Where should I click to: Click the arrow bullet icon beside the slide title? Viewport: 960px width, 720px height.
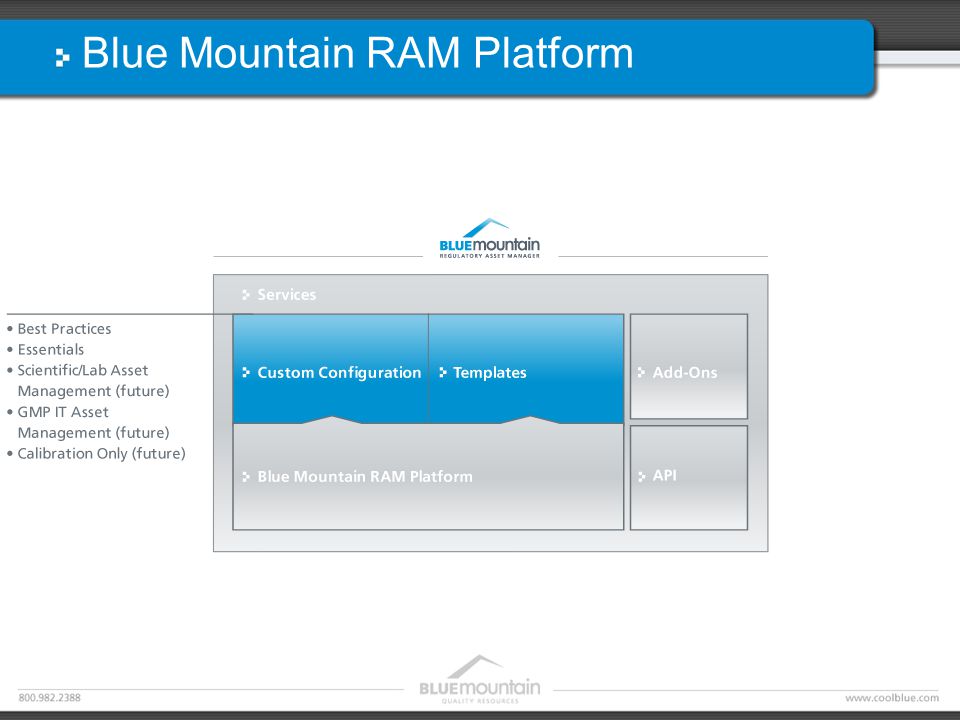62,58
